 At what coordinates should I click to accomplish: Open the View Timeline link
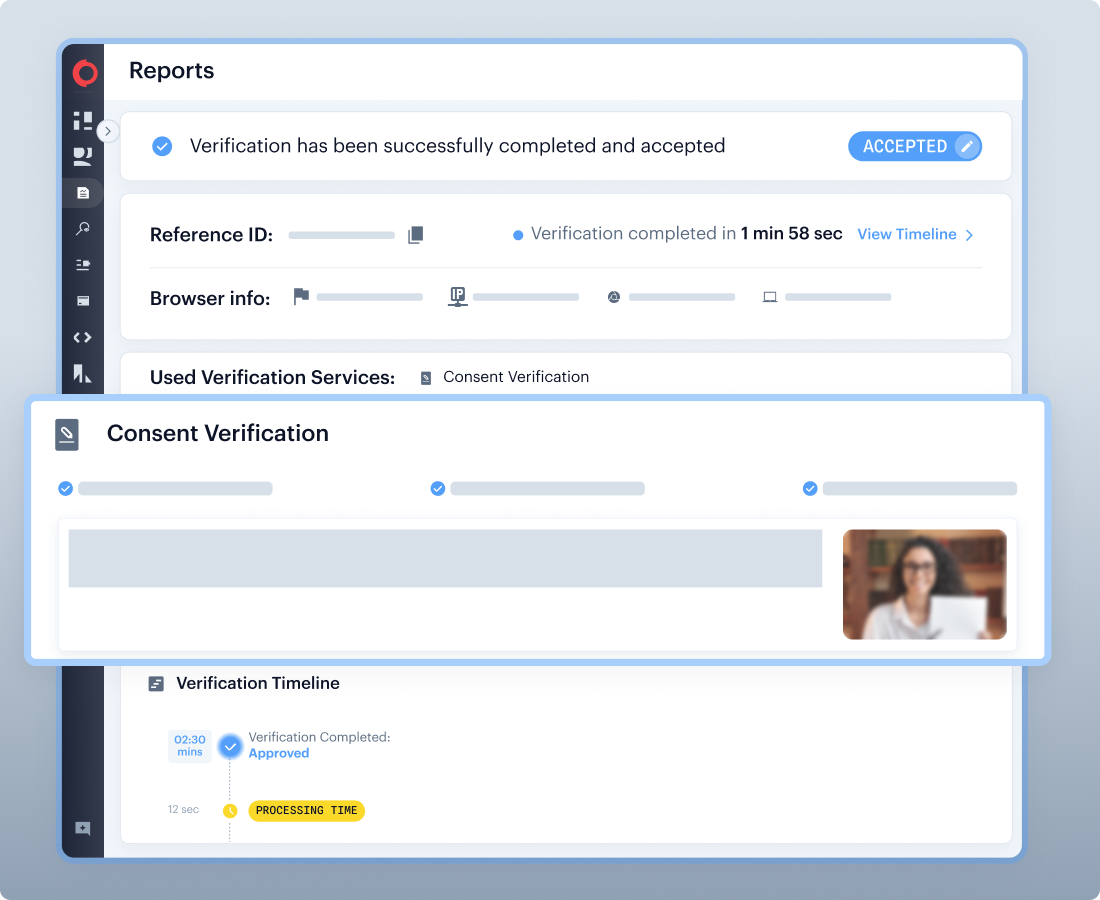click(x=906, y=234)
